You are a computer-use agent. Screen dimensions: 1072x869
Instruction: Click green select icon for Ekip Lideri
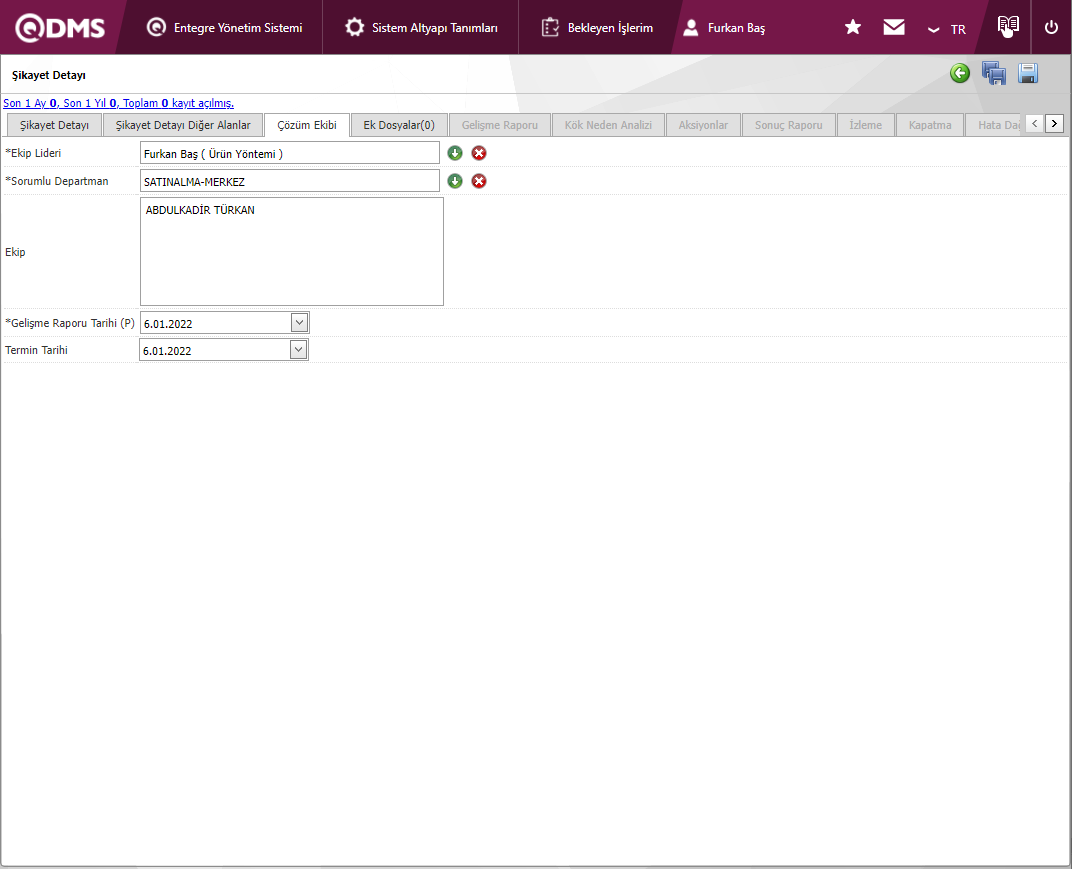coord(455,153)
